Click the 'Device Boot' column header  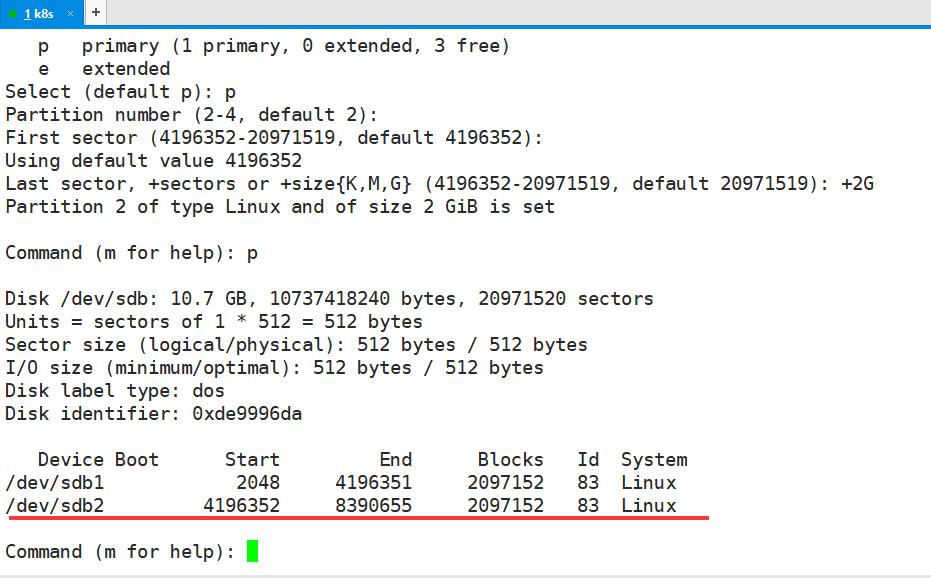(x=96, y=460)
